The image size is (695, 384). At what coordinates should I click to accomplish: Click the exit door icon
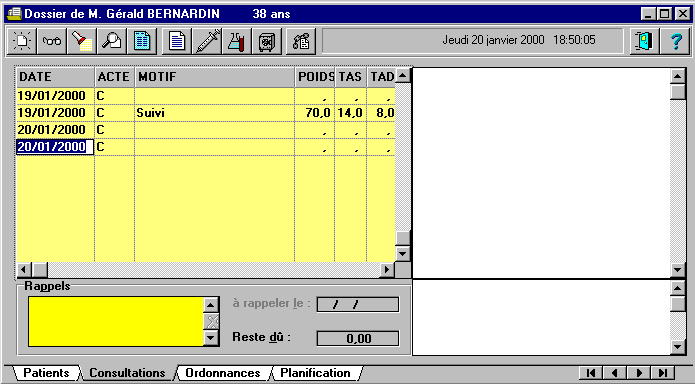(x=644, y=41)
